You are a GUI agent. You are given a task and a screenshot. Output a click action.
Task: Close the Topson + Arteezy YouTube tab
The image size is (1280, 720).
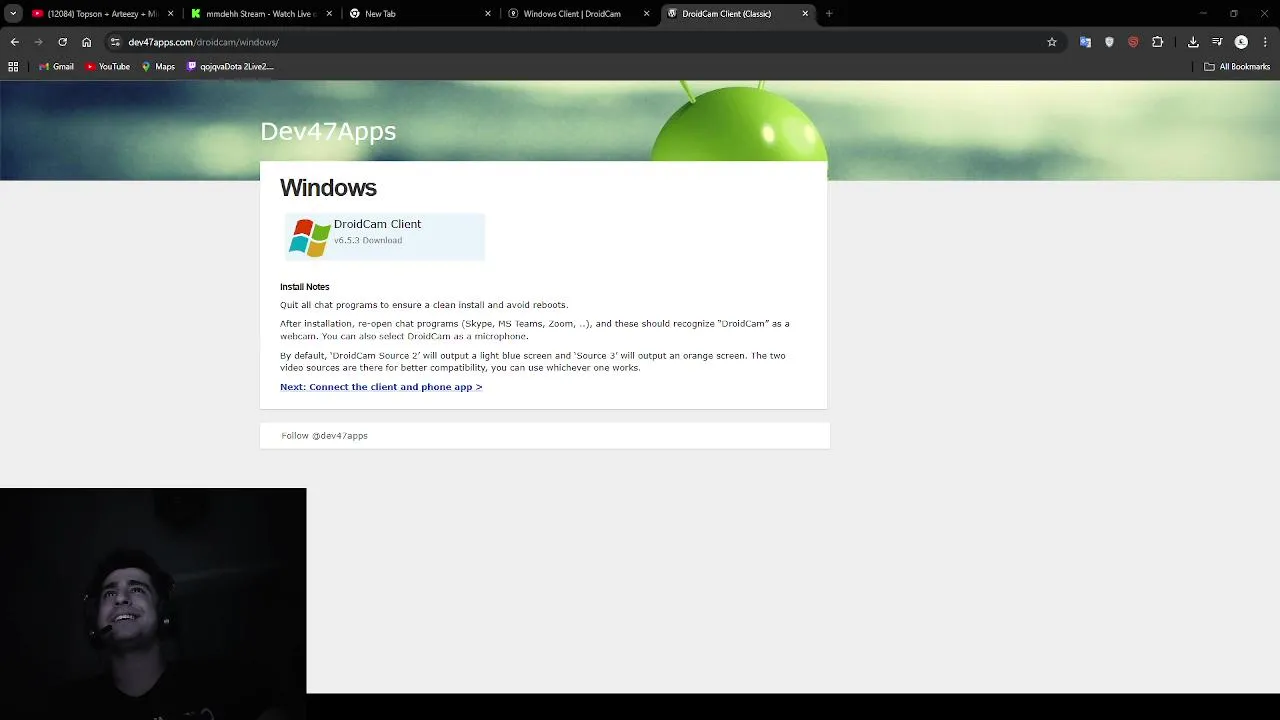[170, 14]
